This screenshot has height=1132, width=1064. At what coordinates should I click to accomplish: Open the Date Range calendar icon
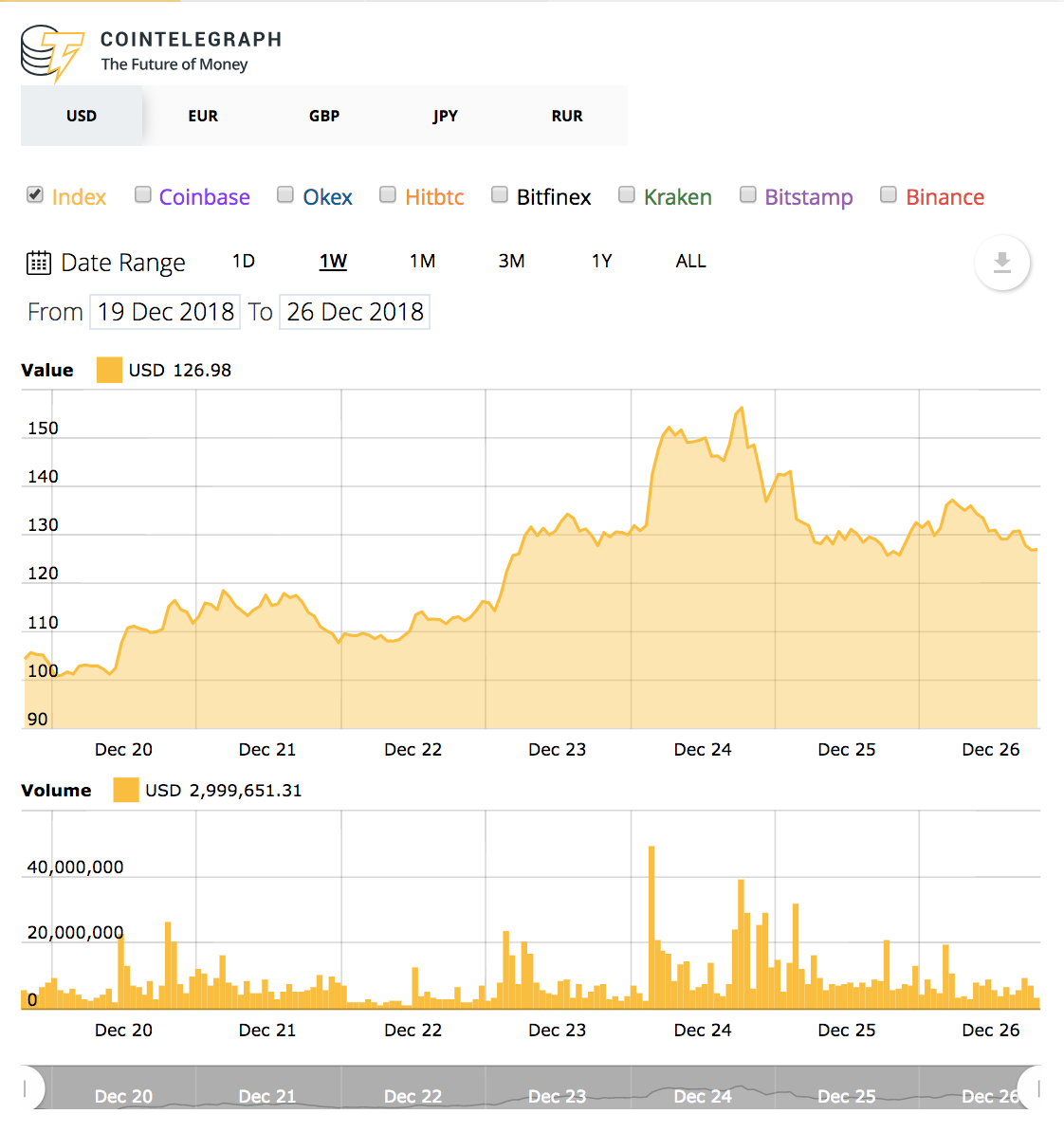(x=39, y=263)
